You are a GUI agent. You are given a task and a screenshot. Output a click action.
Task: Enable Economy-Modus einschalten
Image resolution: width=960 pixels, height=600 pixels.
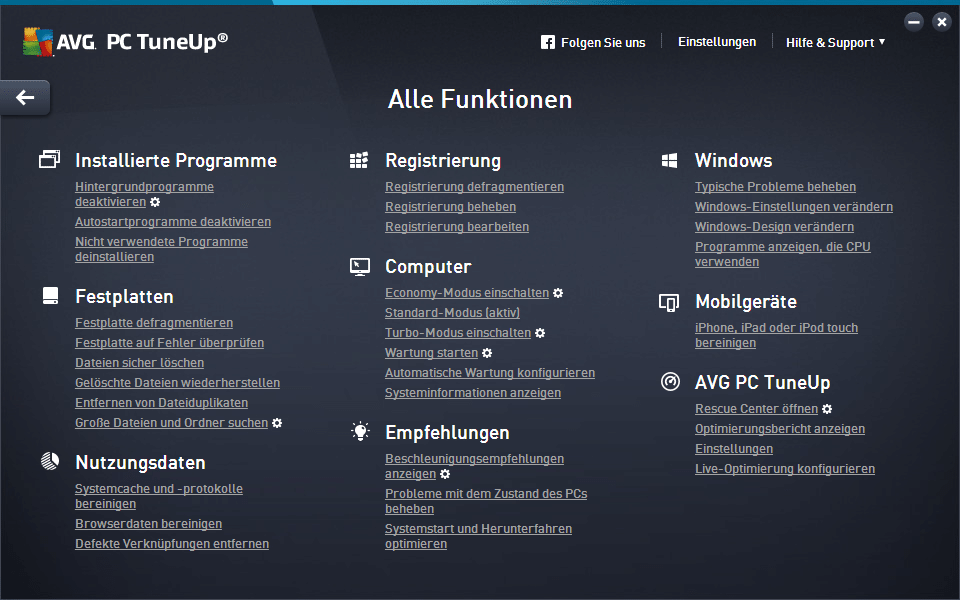[467, 293]
